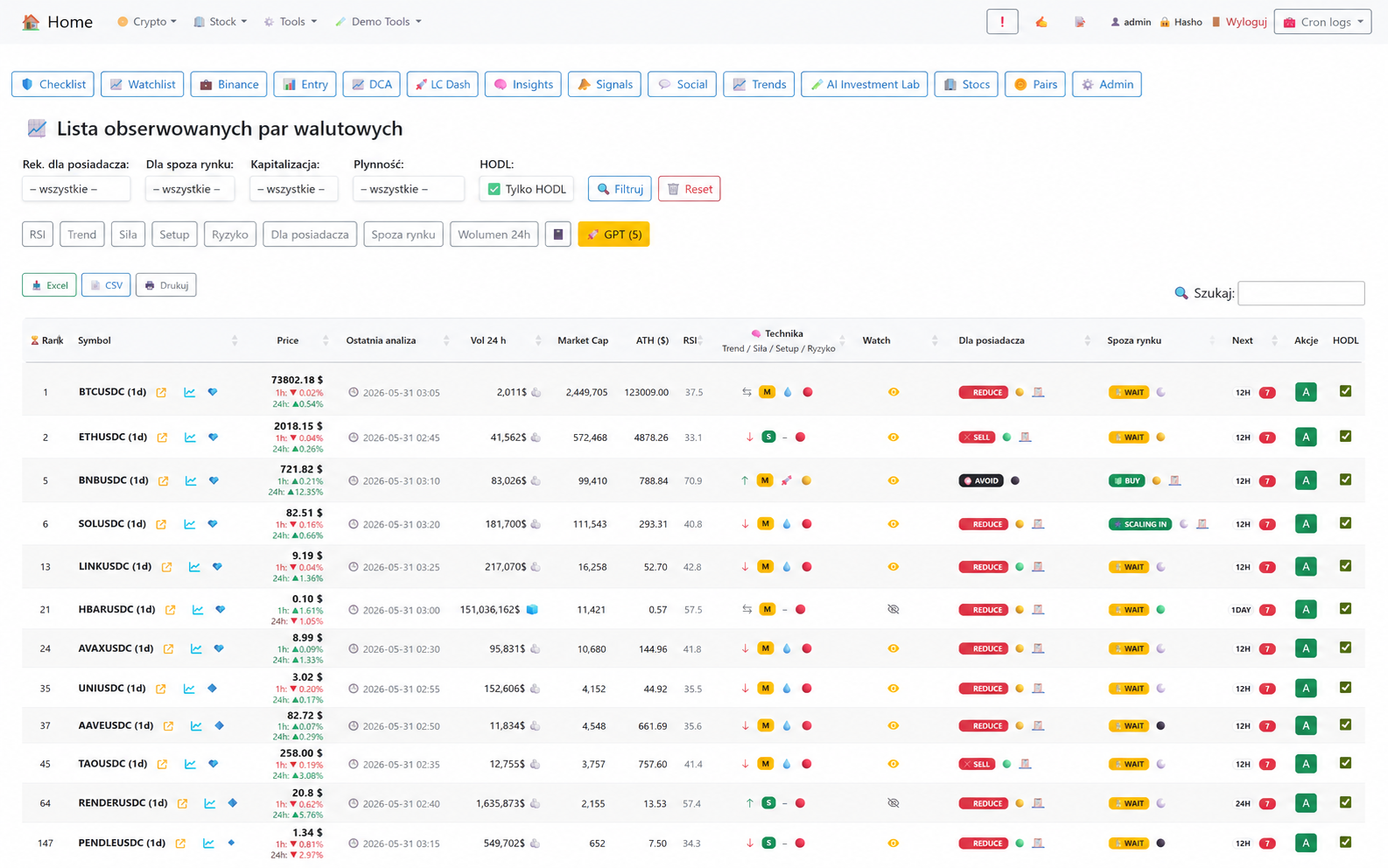This screenshot has width=1388, height=868.
Task: Click the Home house icon
Action: (x=31, y=22)
